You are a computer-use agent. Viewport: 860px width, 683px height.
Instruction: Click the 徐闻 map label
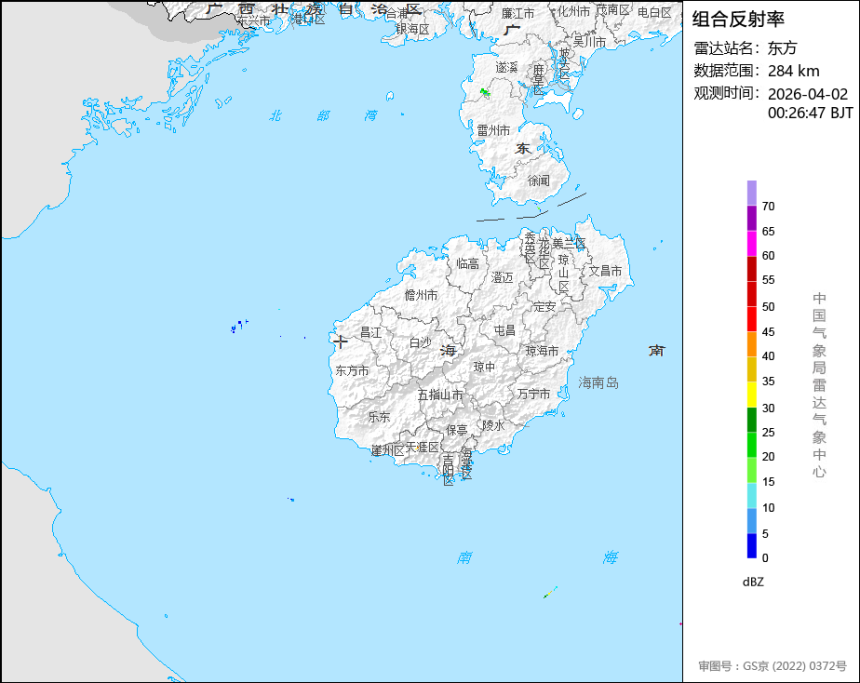[539, 180]
